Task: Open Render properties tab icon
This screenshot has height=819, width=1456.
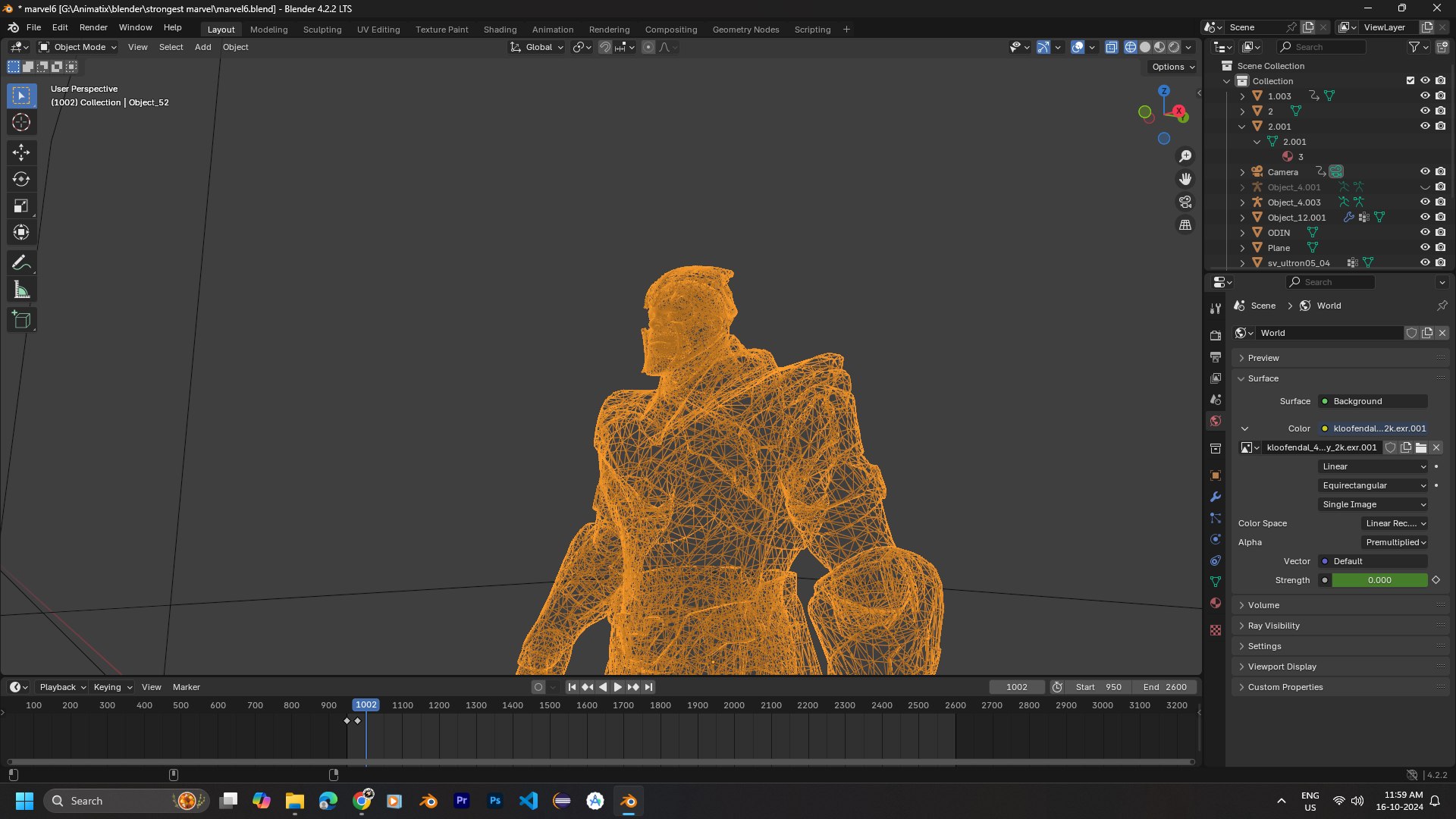Action: [x=1216, y=336]
